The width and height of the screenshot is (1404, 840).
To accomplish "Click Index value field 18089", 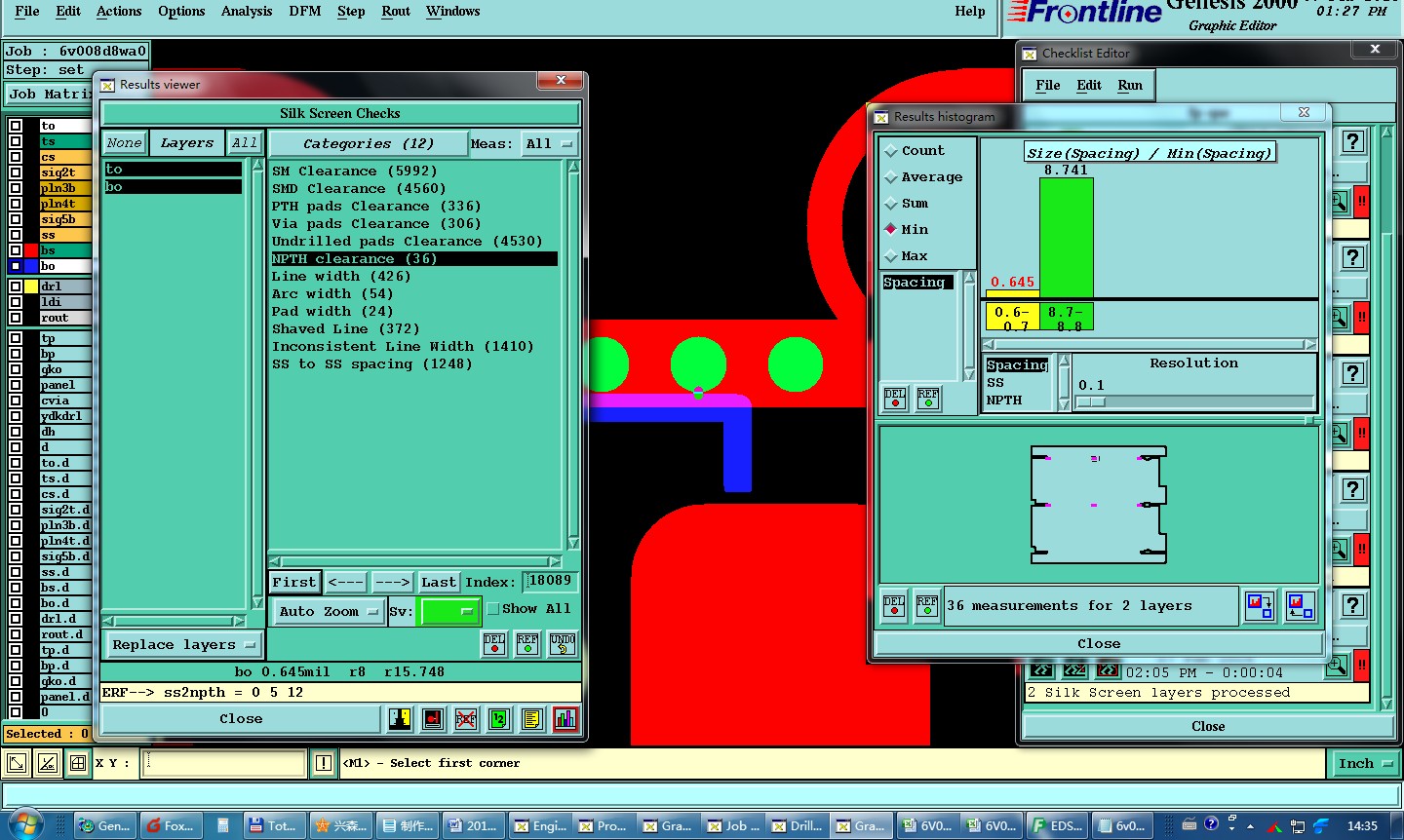I will [550, 582].
